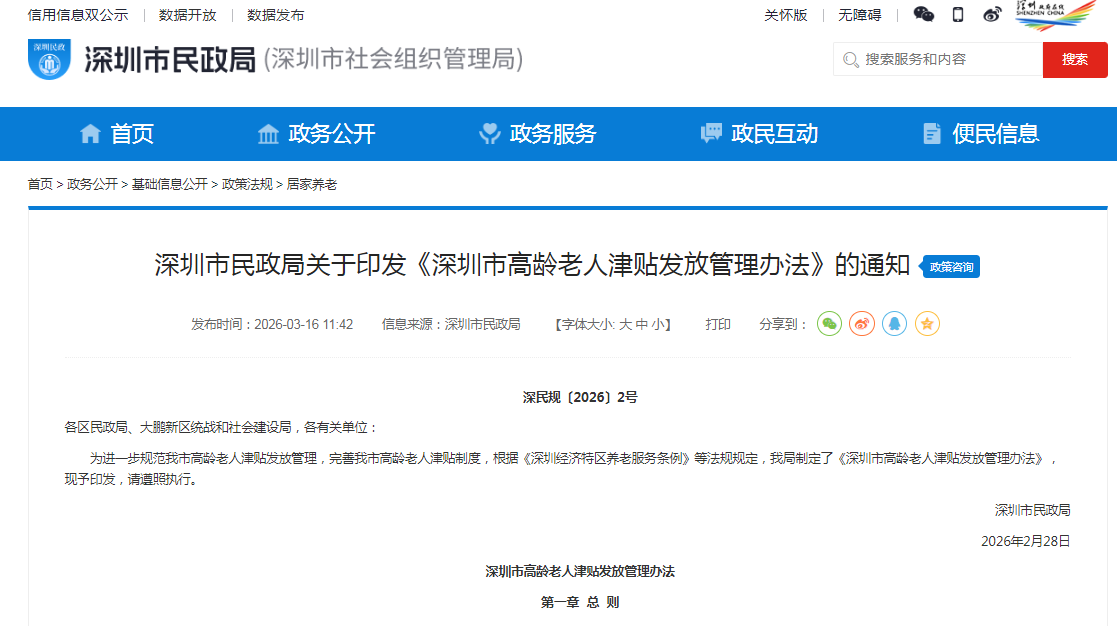Click the Shenzhen China colorful logo
The width and height of the screenshot is (1117, 626).
tap(1056, 16)
